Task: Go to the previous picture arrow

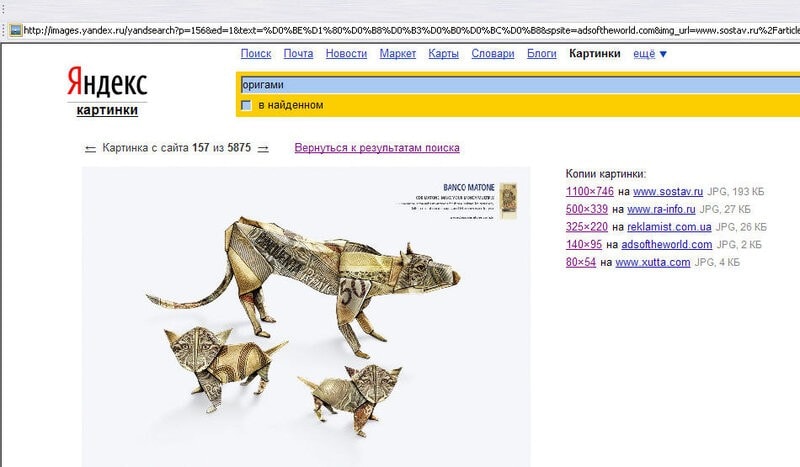Action: [90, 149]
